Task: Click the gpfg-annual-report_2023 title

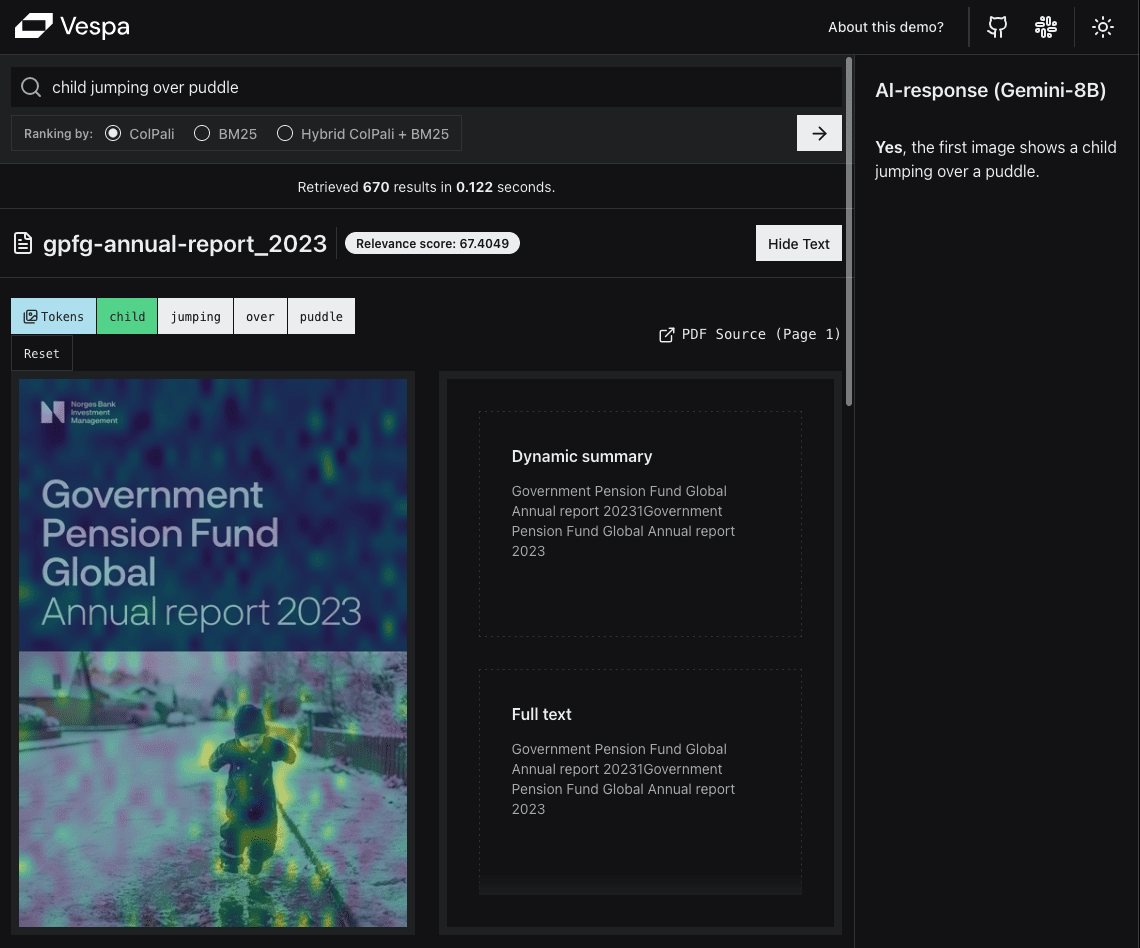Action: tap(185, 244)
